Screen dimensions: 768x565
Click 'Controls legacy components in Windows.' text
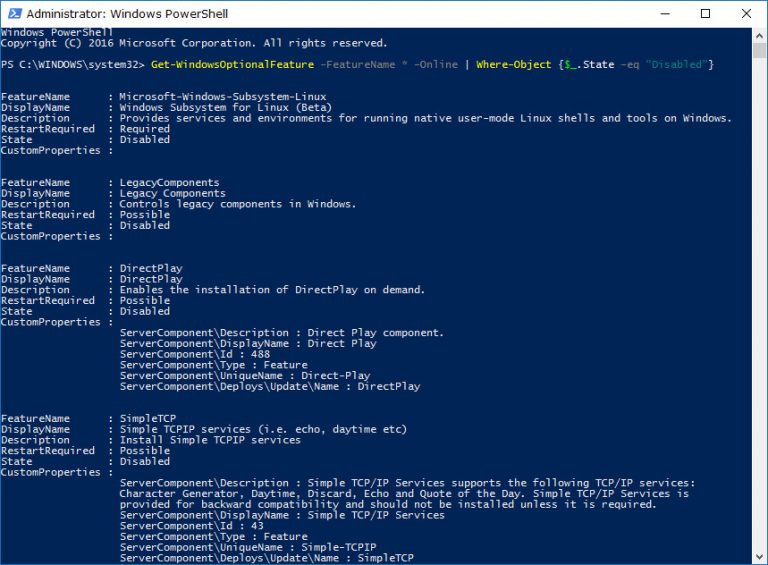point(238,204)
